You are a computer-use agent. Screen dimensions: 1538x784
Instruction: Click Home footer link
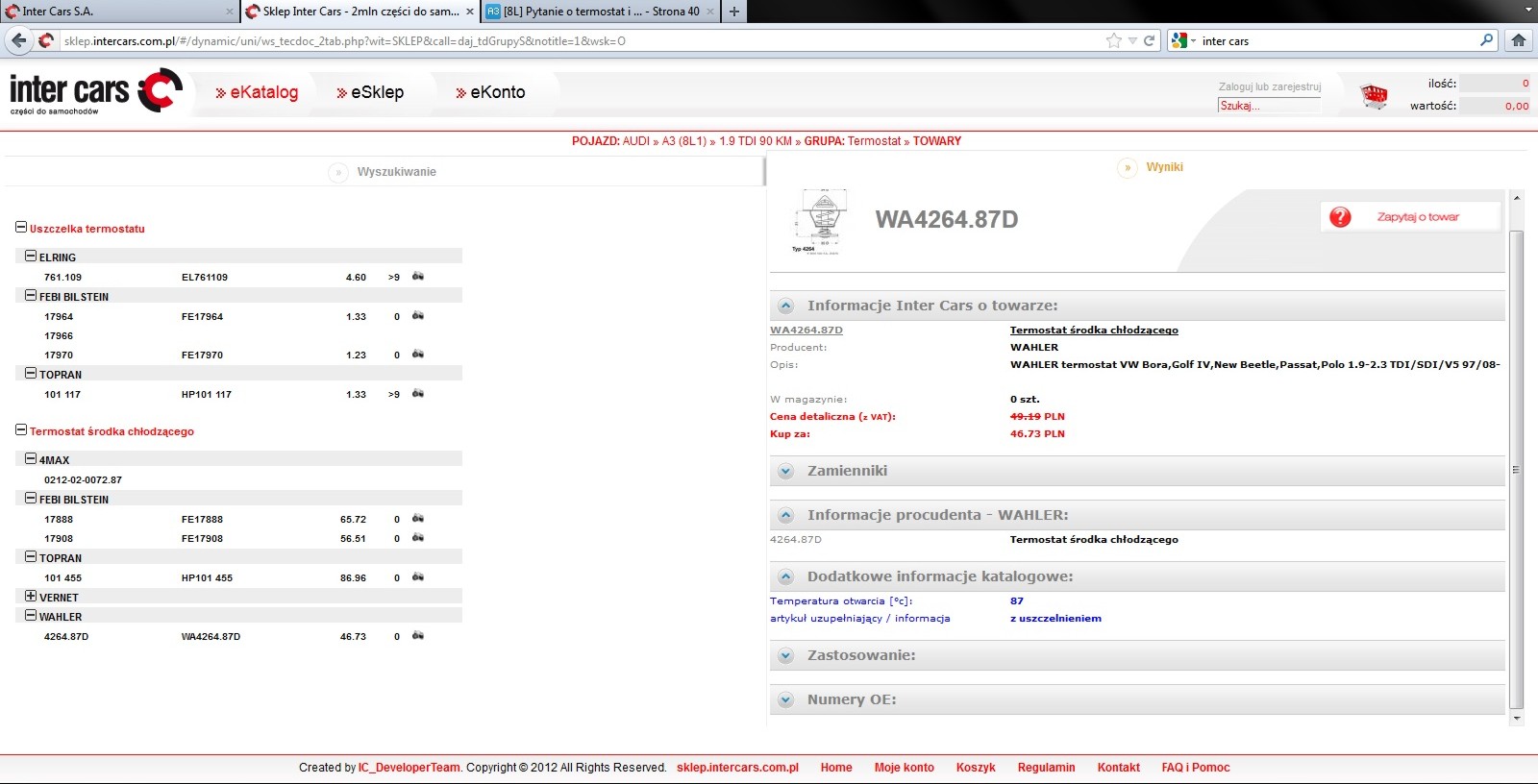coord(836,768)
